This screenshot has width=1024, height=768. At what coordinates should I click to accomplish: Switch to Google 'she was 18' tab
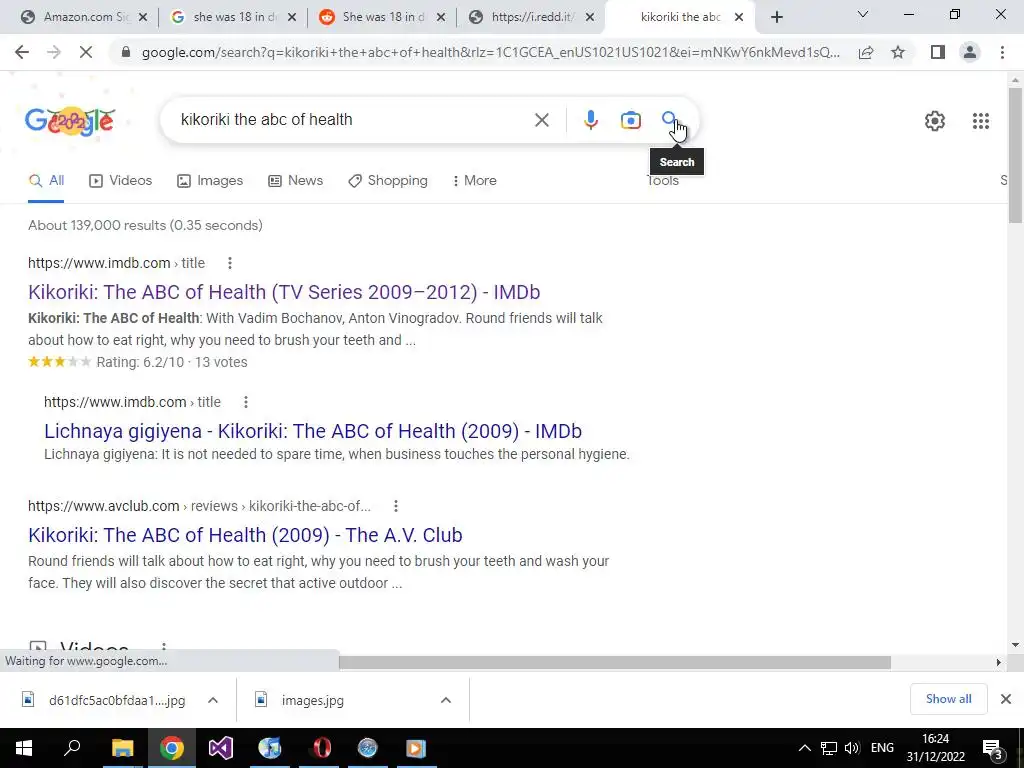(232, 18)
